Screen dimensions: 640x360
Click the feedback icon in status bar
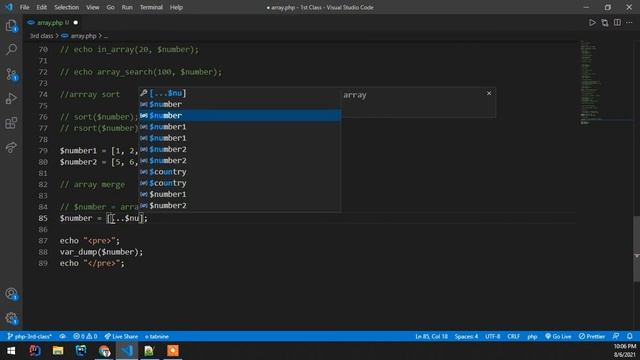[616, 336]
